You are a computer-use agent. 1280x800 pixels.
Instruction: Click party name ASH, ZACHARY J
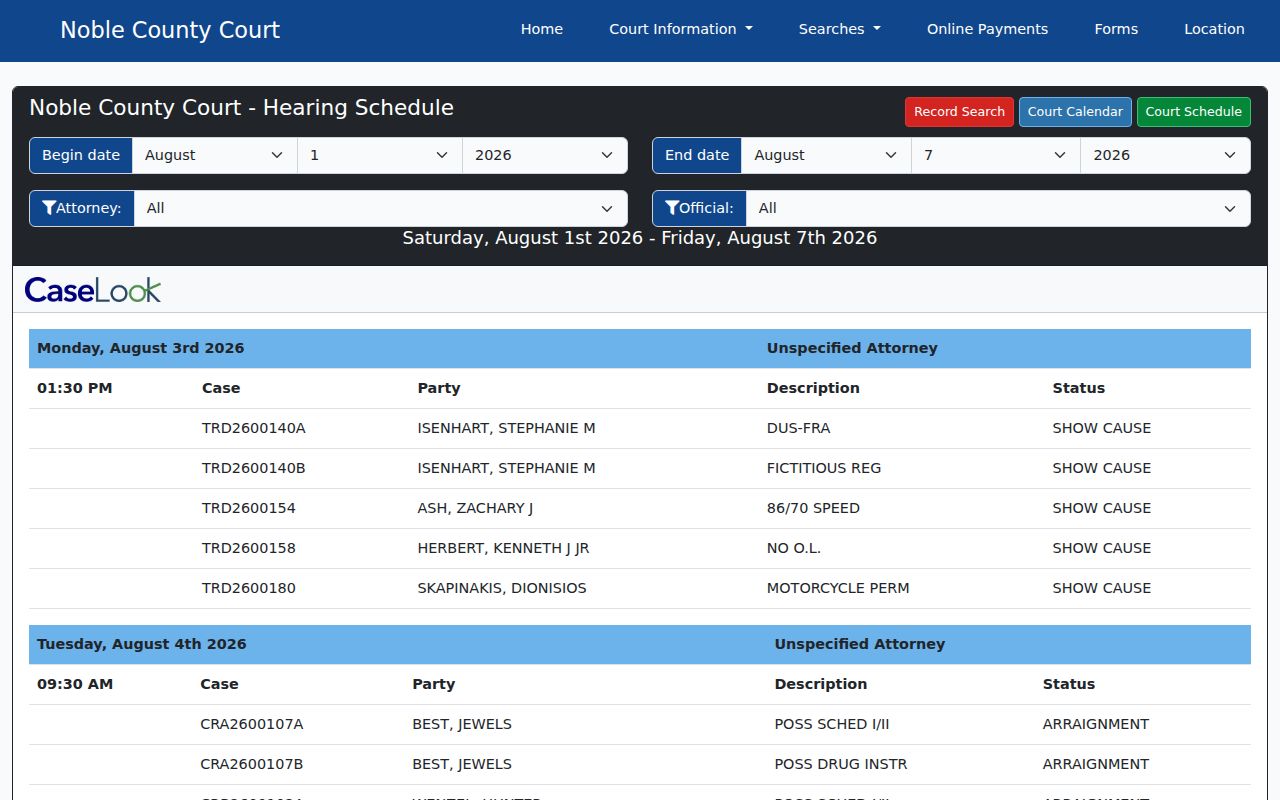click(475, 508)
